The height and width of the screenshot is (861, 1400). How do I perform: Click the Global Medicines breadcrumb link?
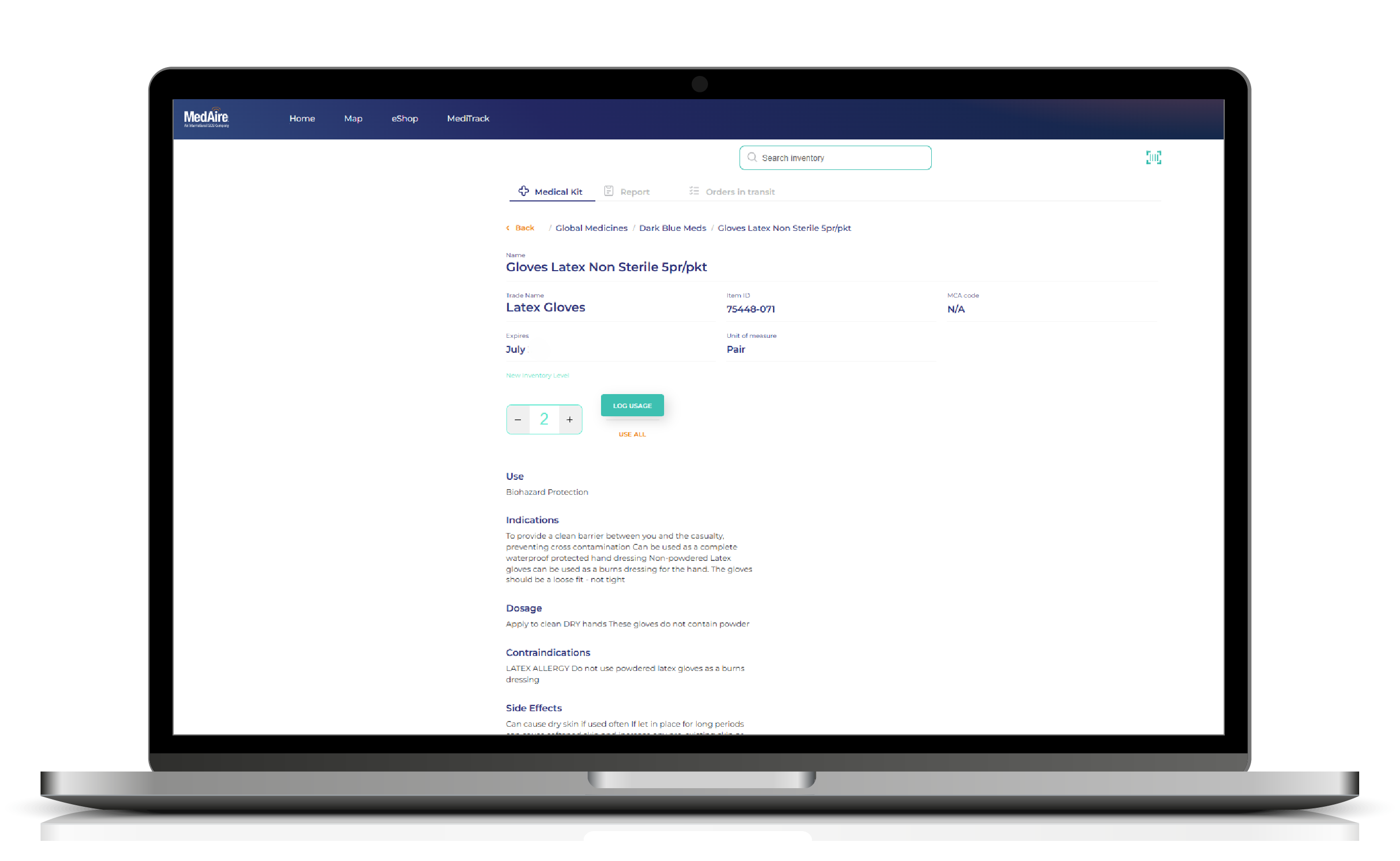click(x=591, y=228)
